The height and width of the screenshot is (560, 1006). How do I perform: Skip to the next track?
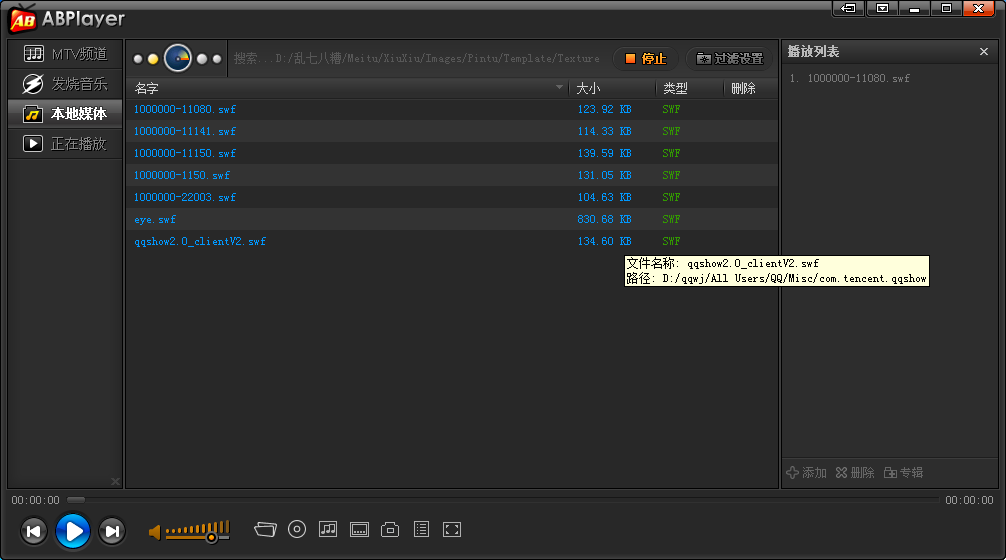pos(112,531)
